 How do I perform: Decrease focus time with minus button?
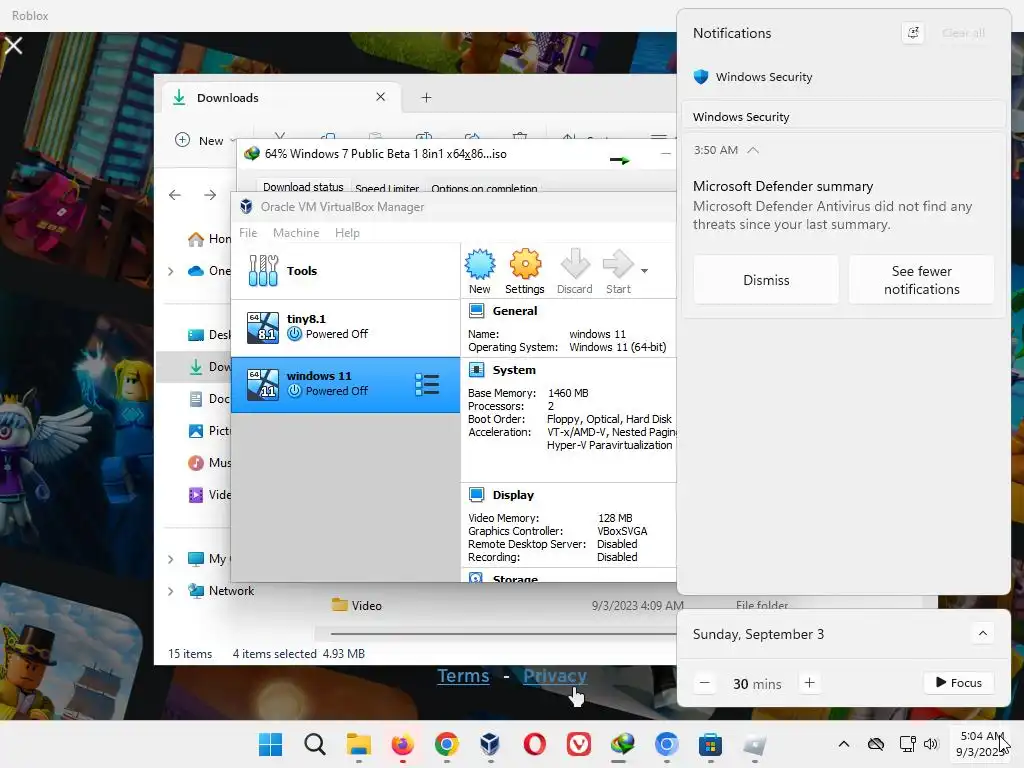tap(705, 683)
